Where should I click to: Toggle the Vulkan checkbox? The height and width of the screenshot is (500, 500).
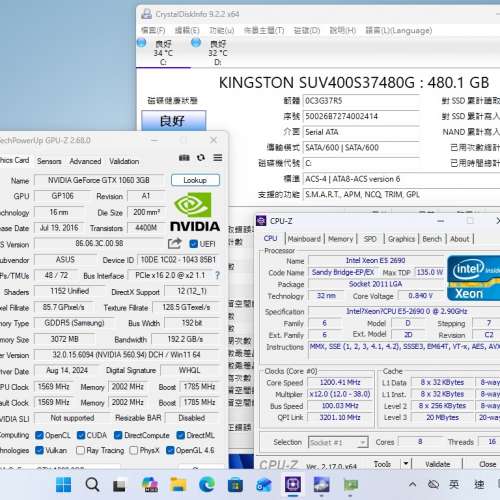(x=39, y=450)
